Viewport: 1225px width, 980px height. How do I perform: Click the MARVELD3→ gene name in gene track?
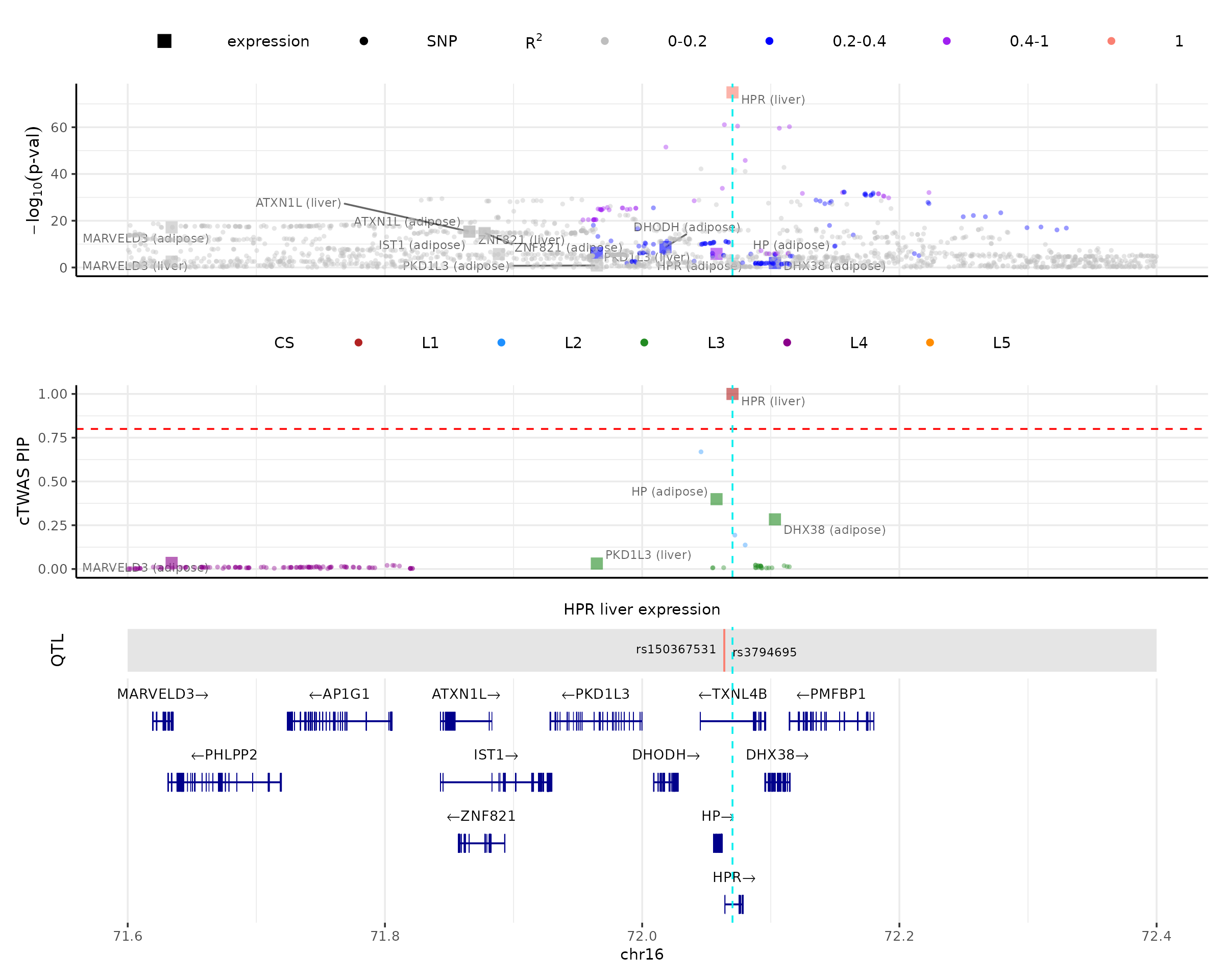coord(162,694)
